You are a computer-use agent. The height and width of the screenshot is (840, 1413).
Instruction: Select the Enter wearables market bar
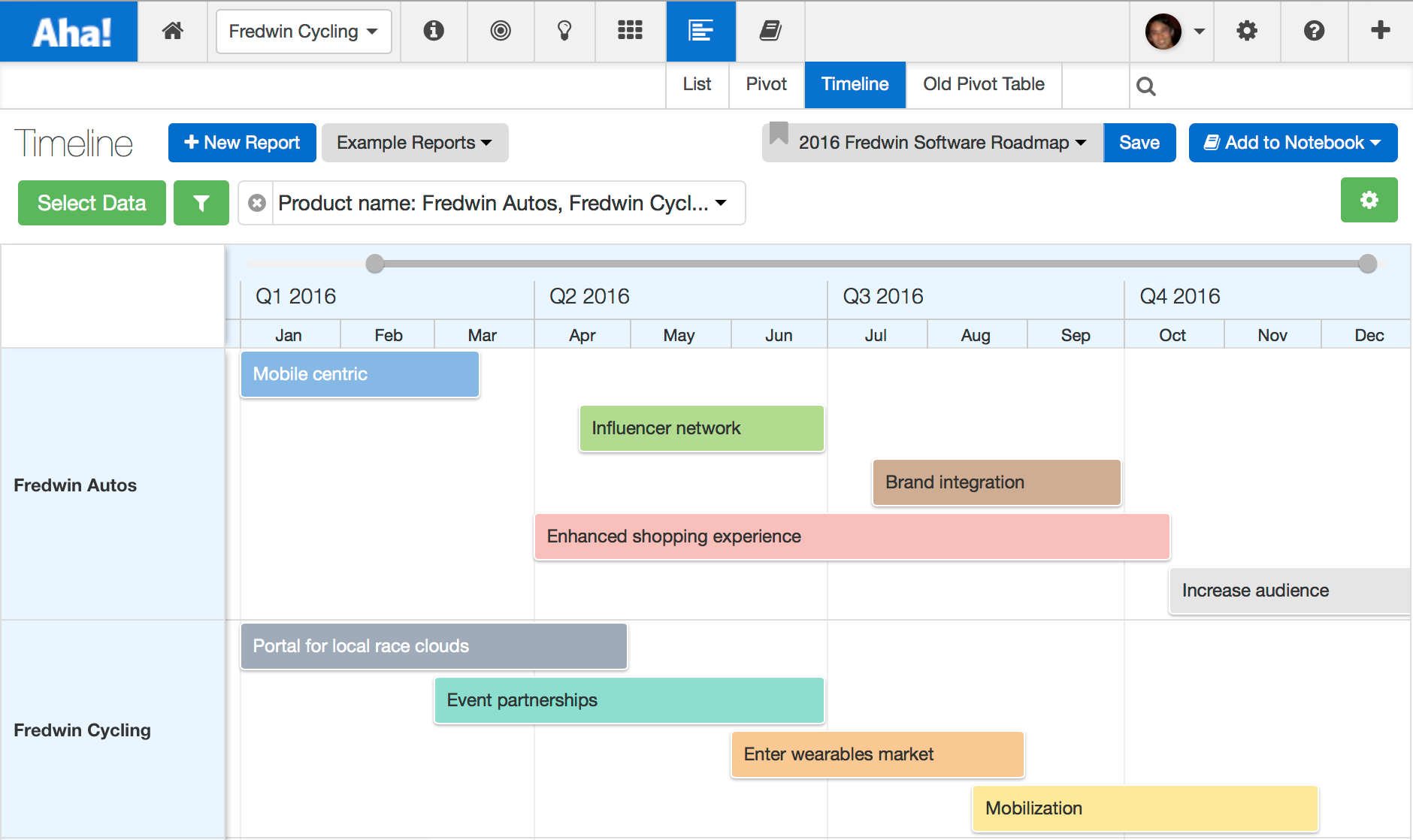[x=878, y=754]
